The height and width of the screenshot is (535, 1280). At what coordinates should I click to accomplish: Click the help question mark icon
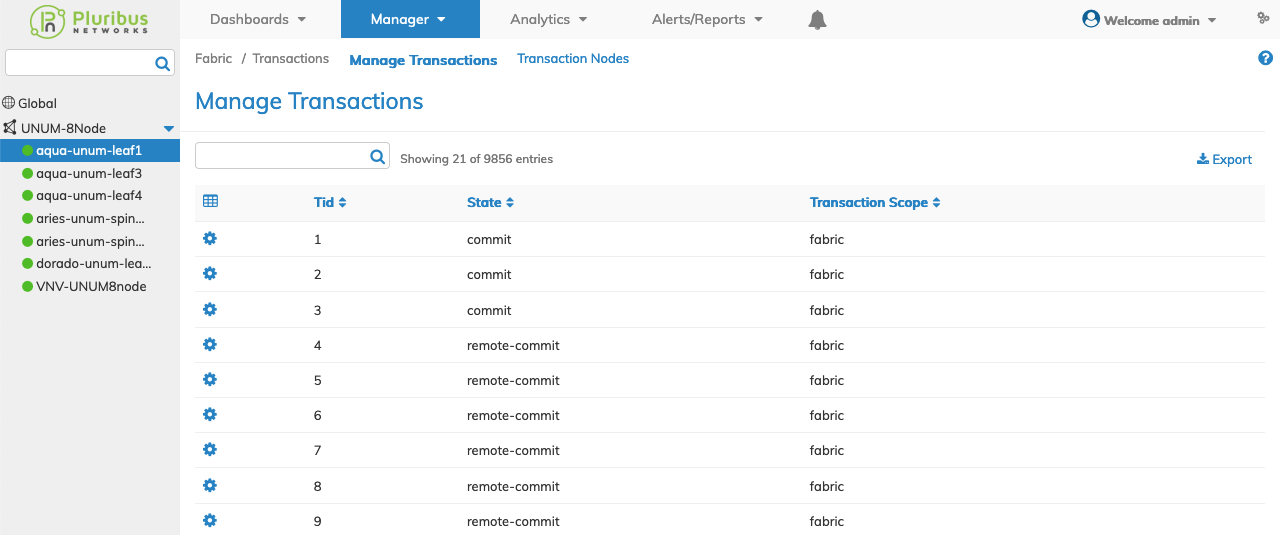tap(1265, 58)
